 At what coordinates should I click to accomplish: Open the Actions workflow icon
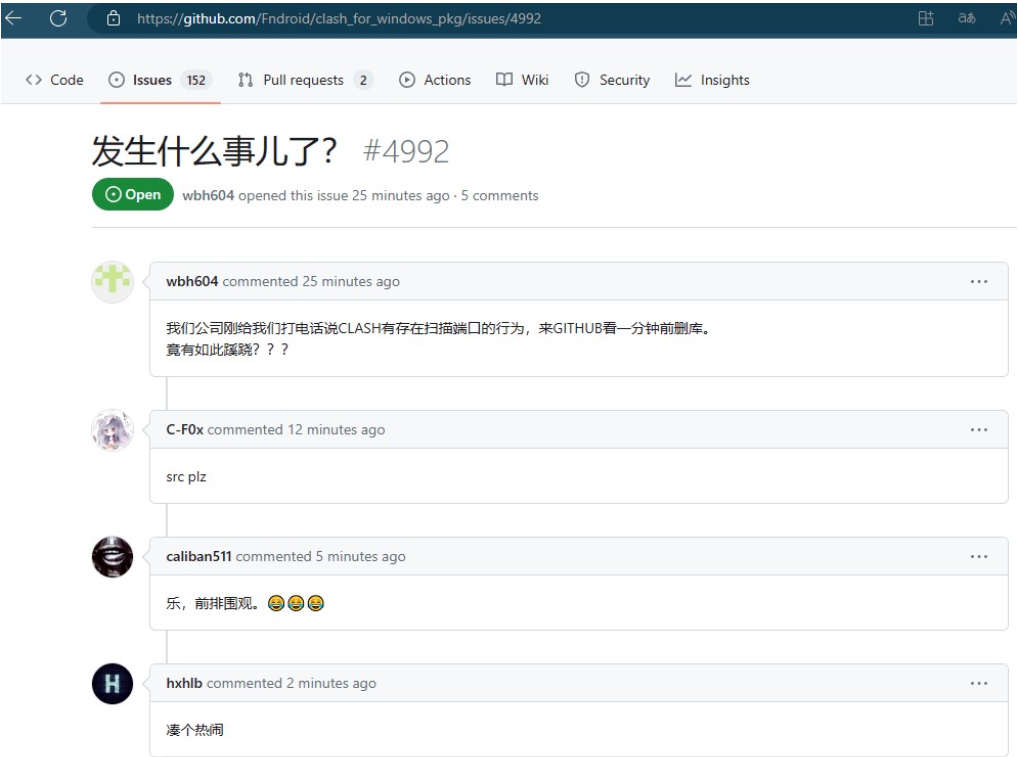(x=408, y=80)
